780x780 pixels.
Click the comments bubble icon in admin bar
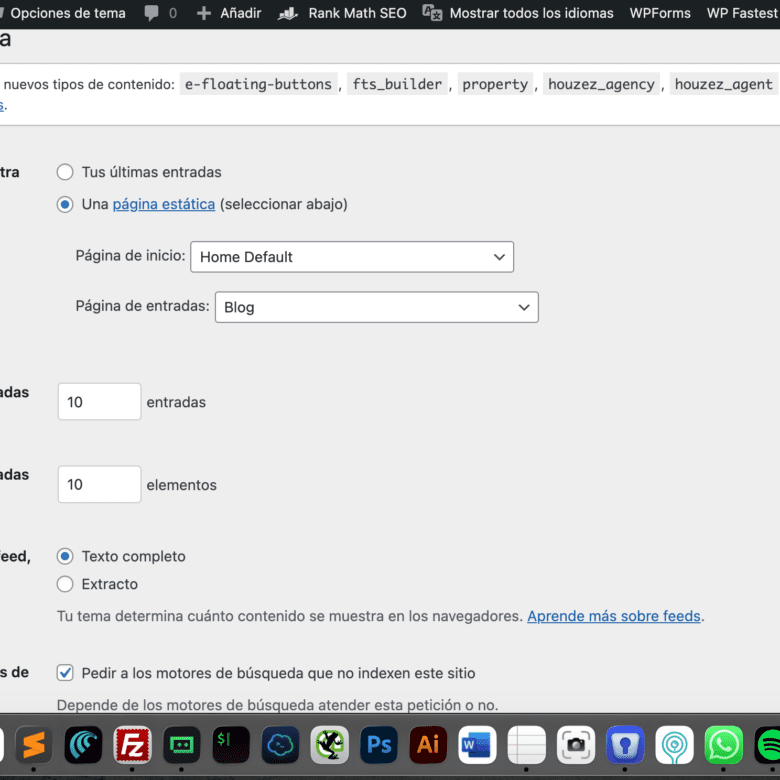(x=152, y=14)
